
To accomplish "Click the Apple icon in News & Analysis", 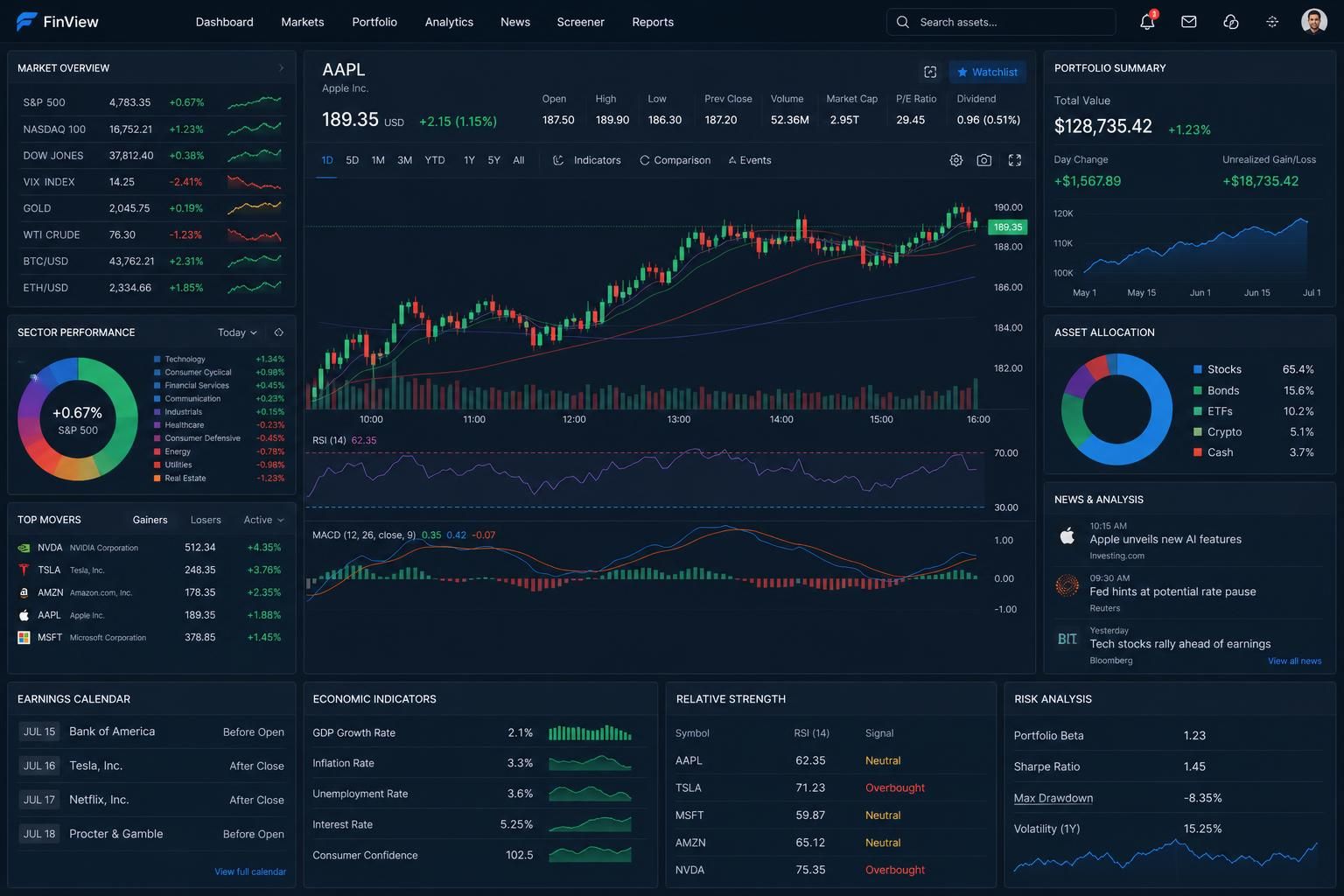I will (x=1067, y=536).
